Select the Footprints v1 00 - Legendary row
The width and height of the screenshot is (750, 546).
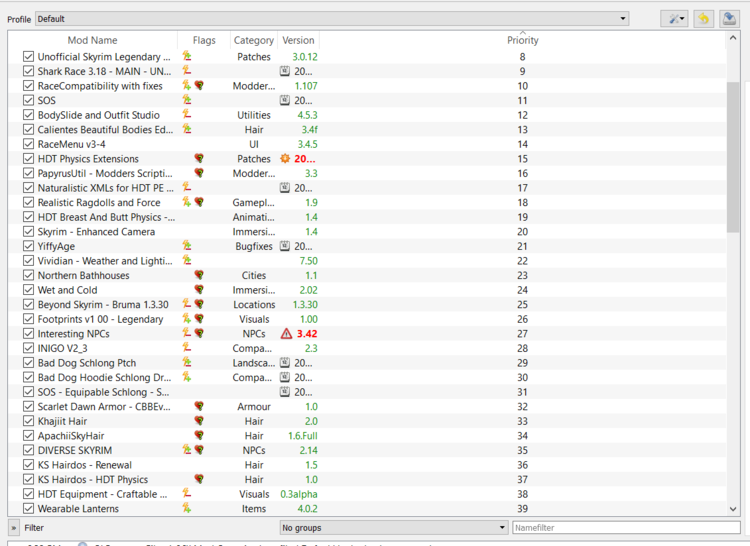pos(367,319)
